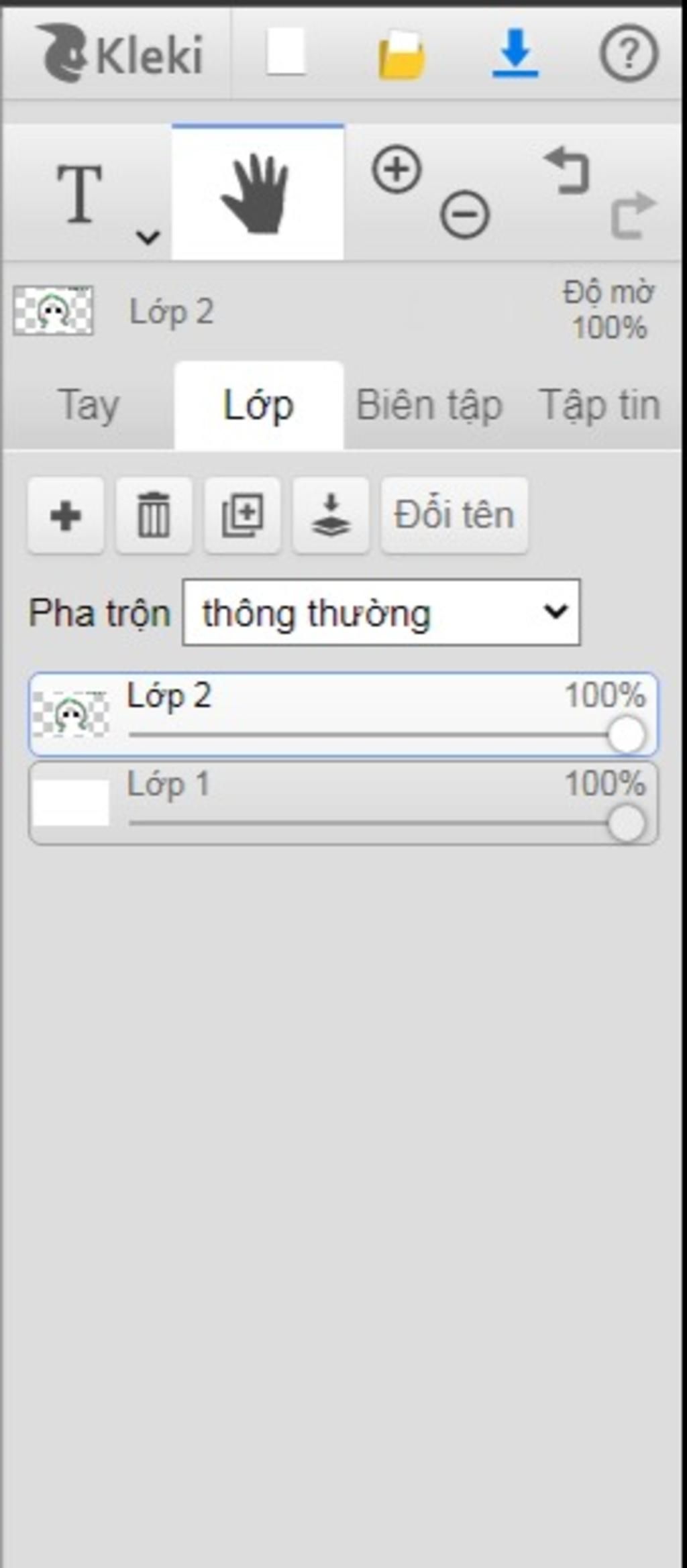Add a new layer with plus button
The image size is (687, 1568).
pos(66,515)
